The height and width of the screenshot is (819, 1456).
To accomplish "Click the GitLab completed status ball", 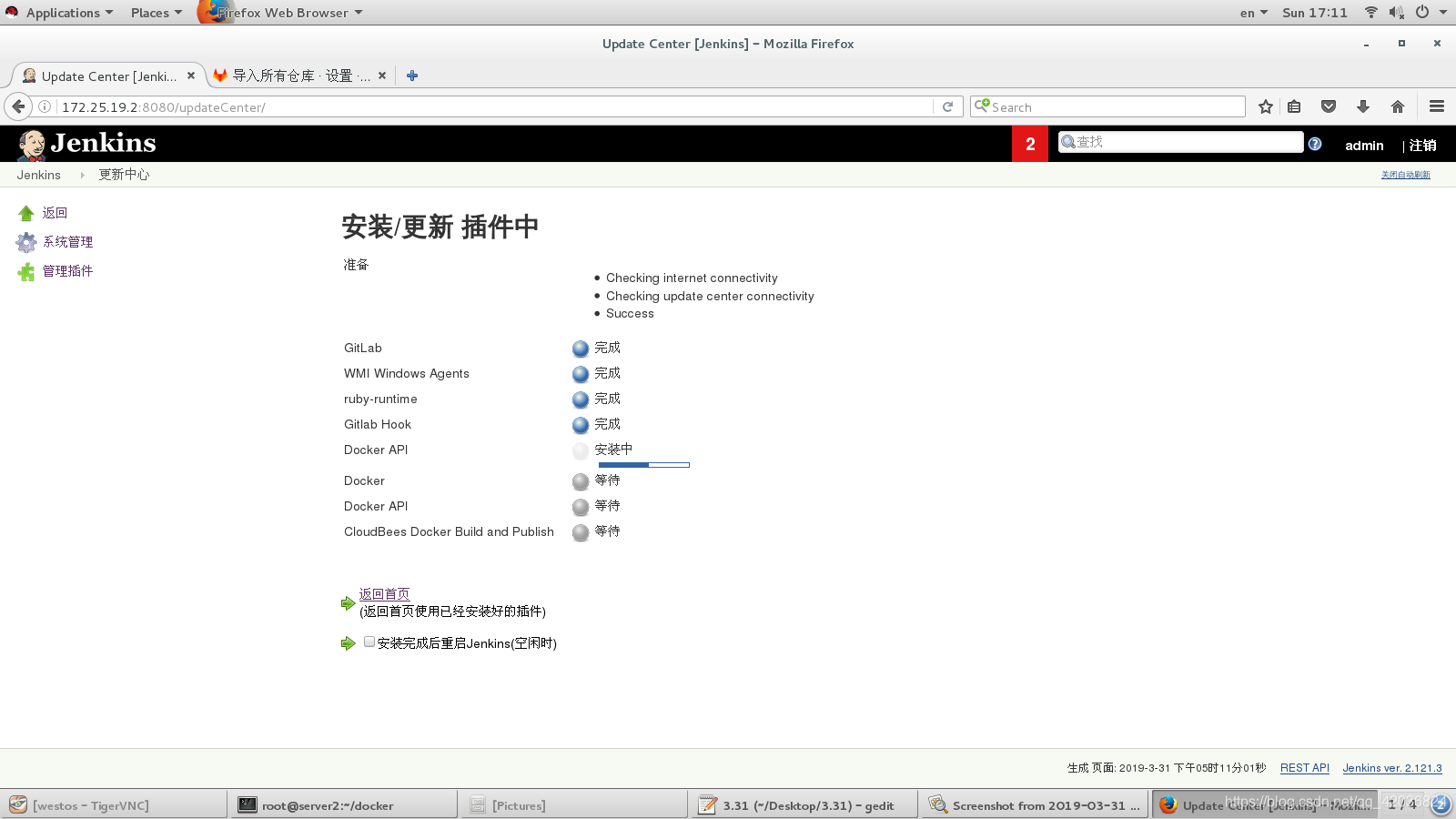I will 581,349.
